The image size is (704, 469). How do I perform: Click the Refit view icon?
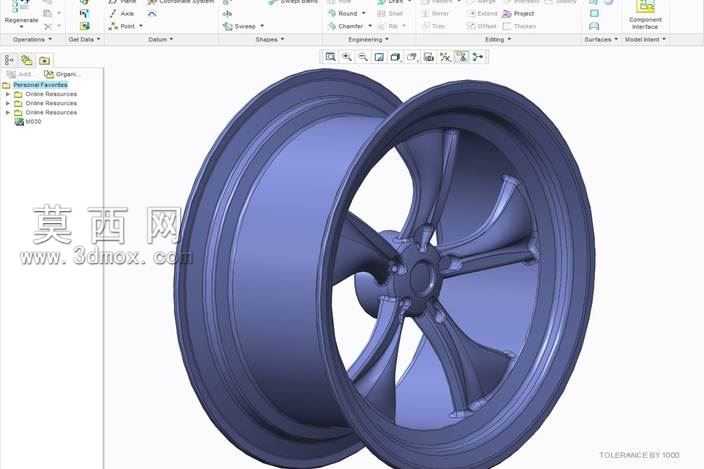(x=330, y=57)
